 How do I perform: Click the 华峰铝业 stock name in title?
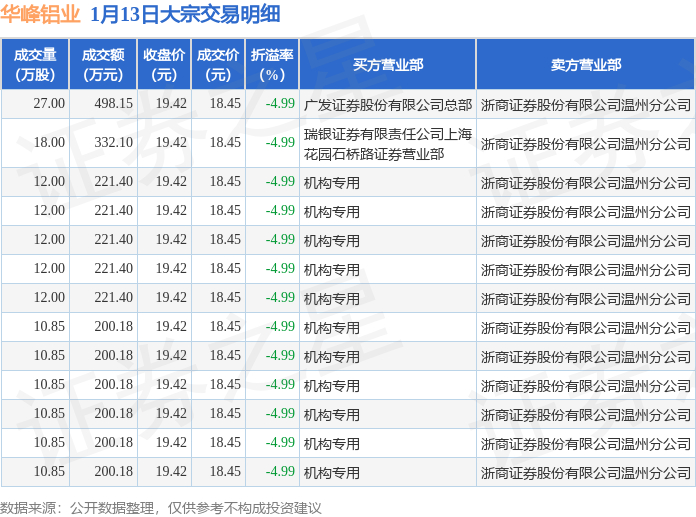pos(40,14)
